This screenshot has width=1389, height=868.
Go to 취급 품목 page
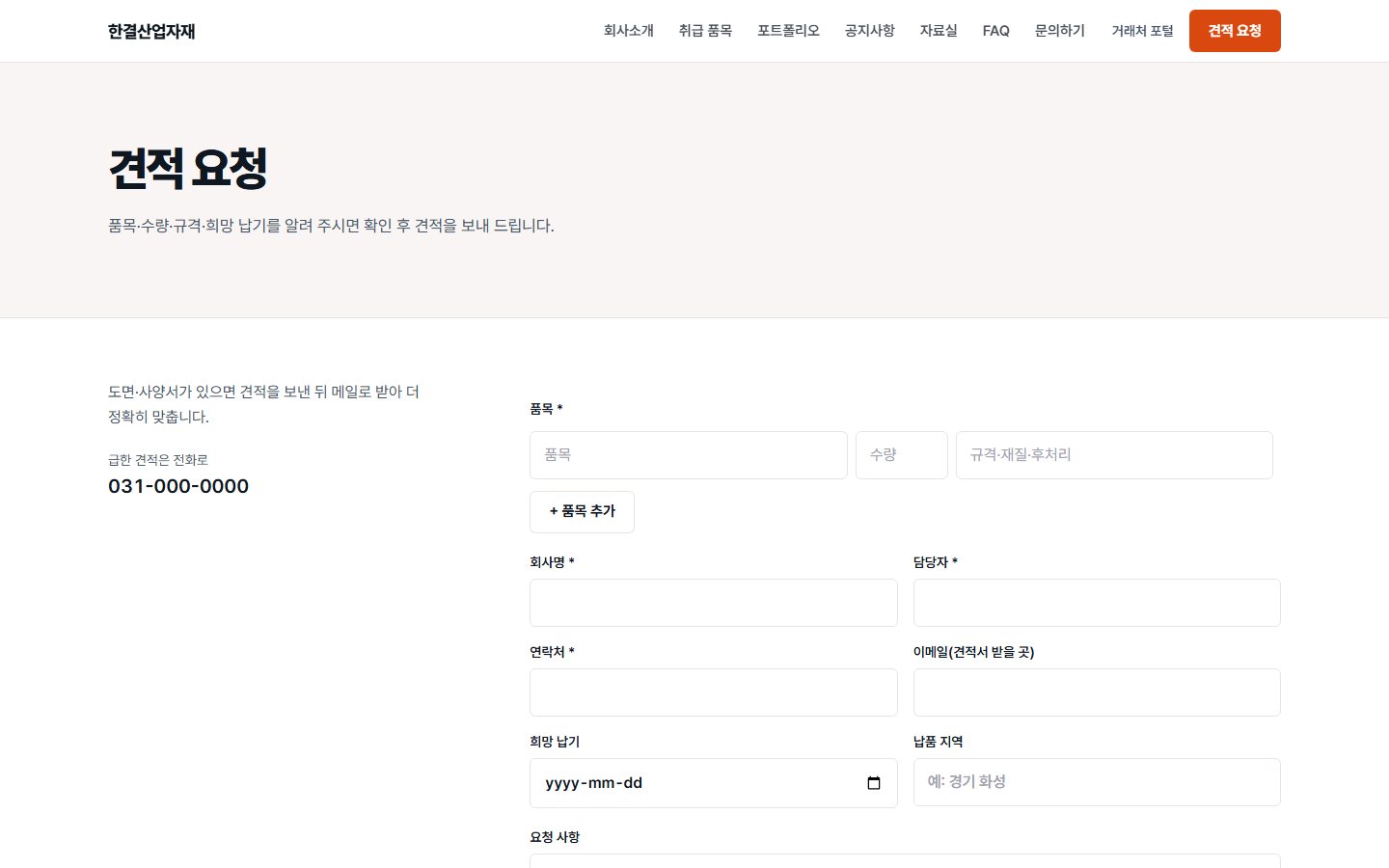705,31
